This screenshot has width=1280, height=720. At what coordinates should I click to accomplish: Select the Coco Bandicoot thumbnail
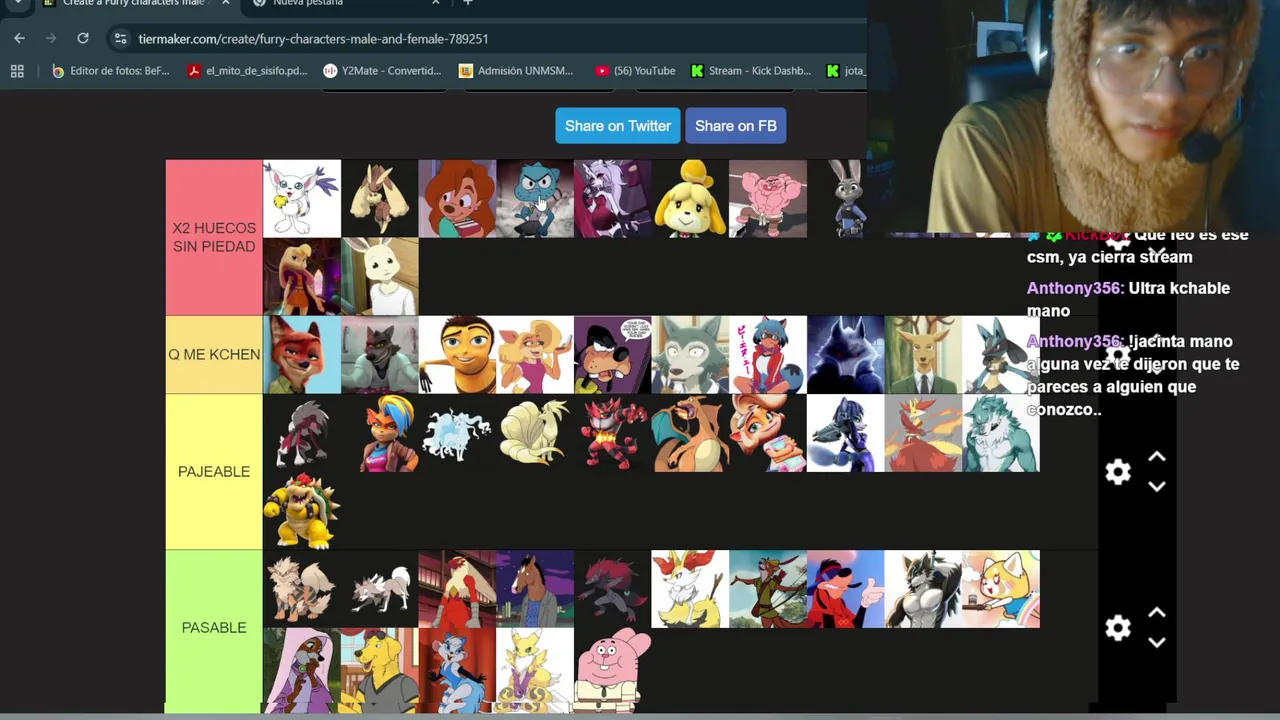[768, 433]
